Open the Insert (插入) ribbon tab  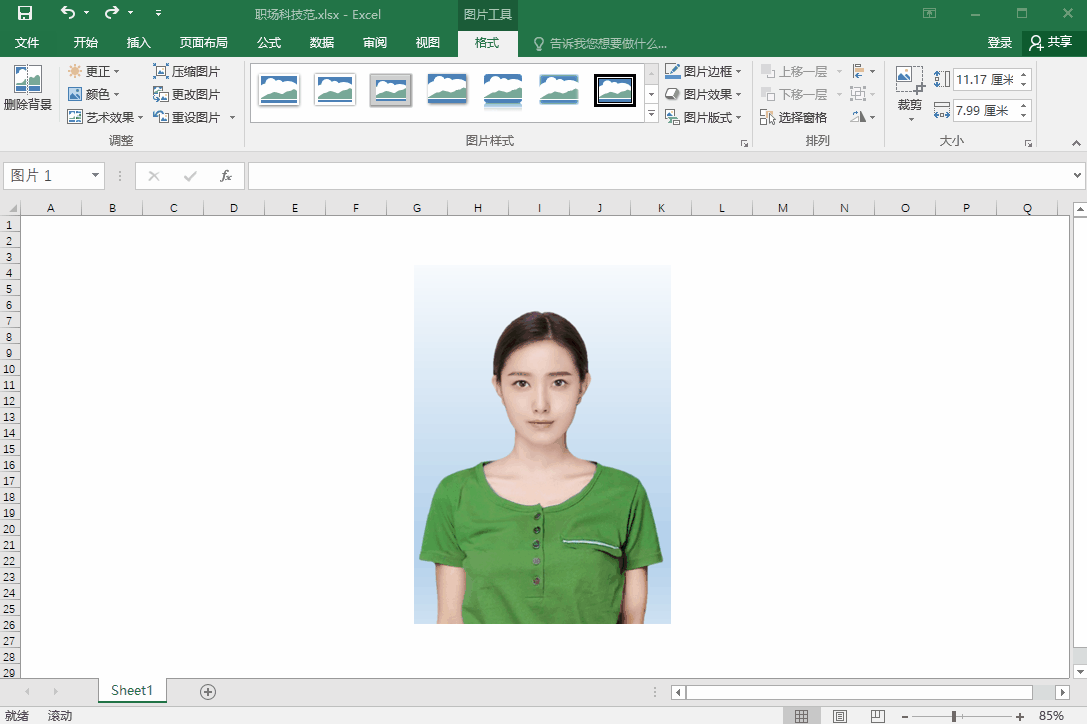point(139,43)
